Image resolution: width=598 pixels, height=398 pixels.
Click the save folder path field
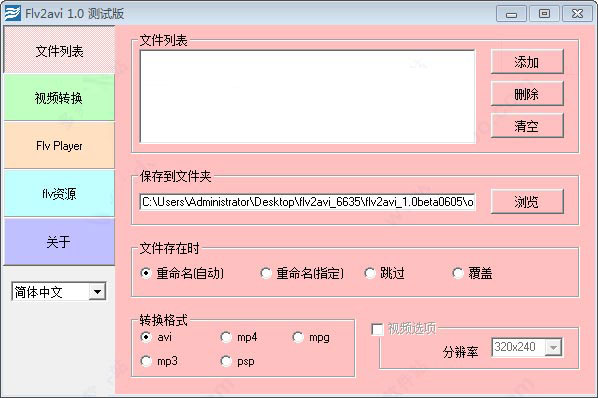pyautogui.click(x=307, y=202)
